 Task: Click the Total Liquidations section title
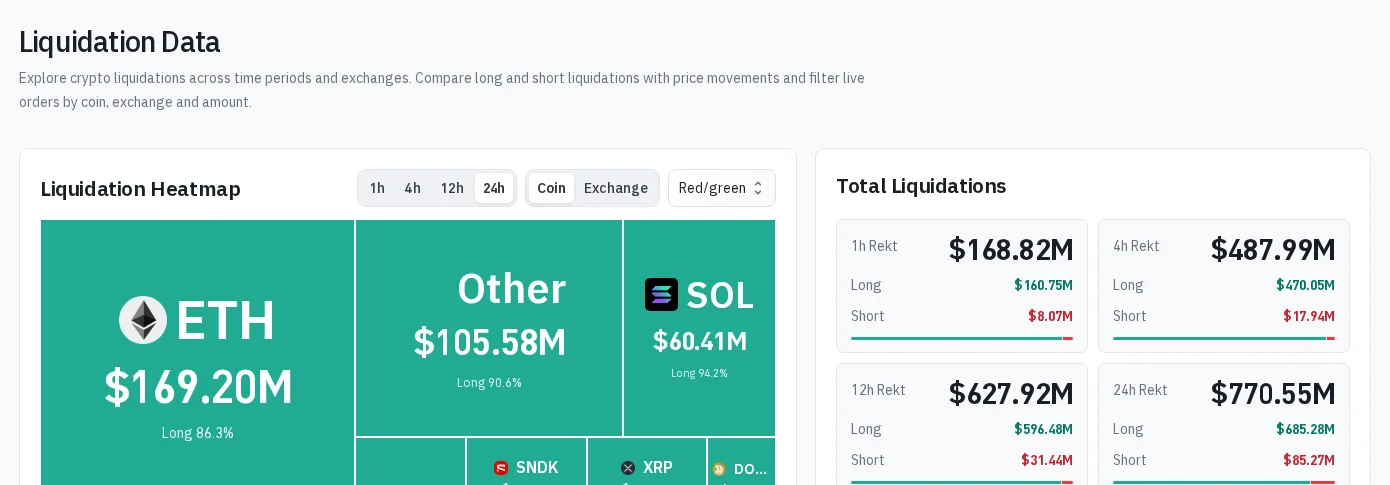pos(921,185)
